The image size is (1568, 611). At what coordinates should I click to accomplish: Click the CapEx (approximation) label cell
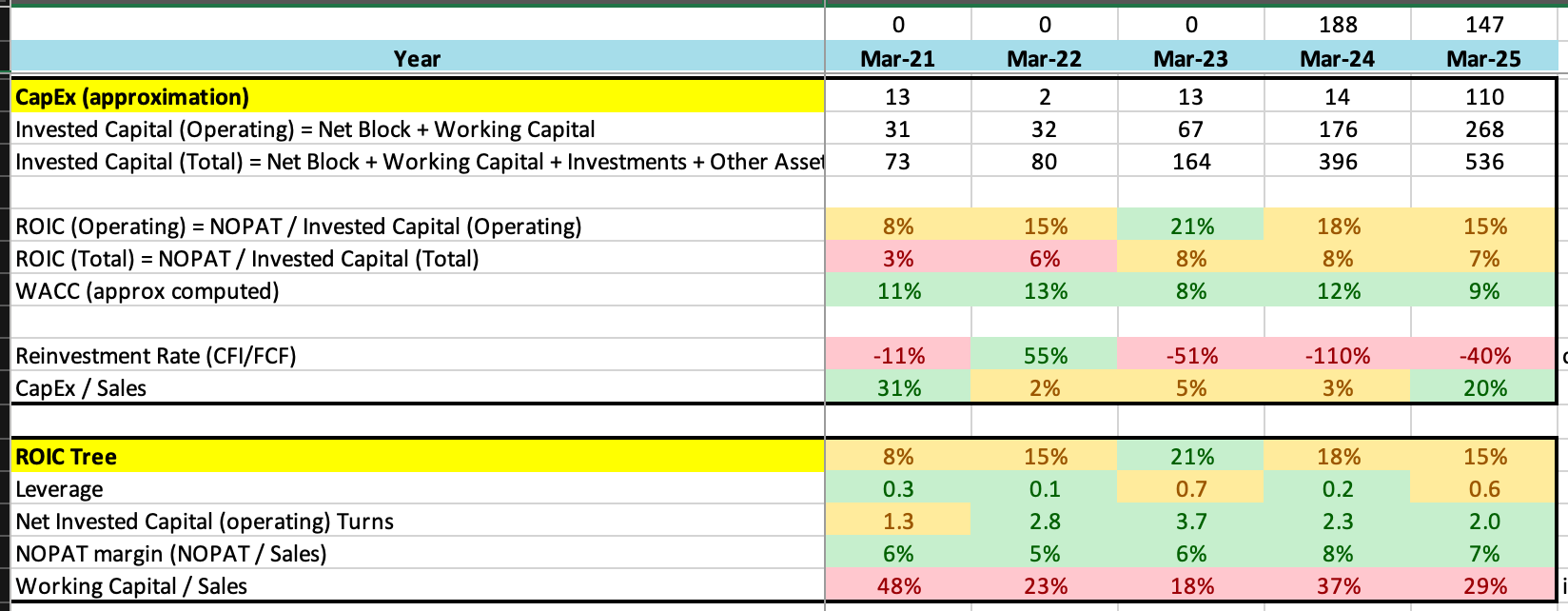[417, 97]
